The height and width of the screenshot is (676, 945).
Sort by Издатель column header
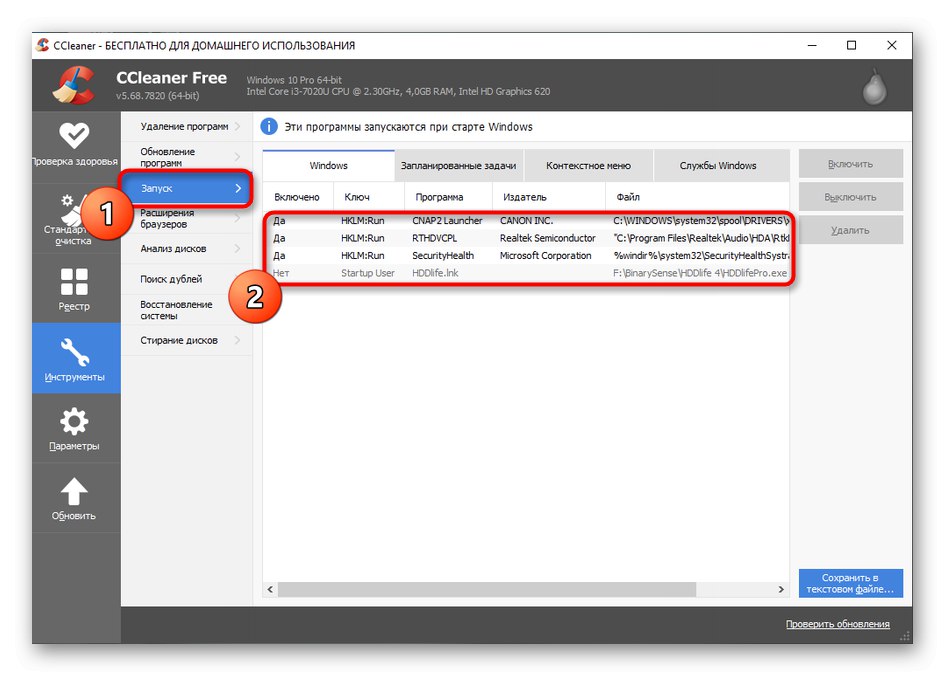pos(548,197)
